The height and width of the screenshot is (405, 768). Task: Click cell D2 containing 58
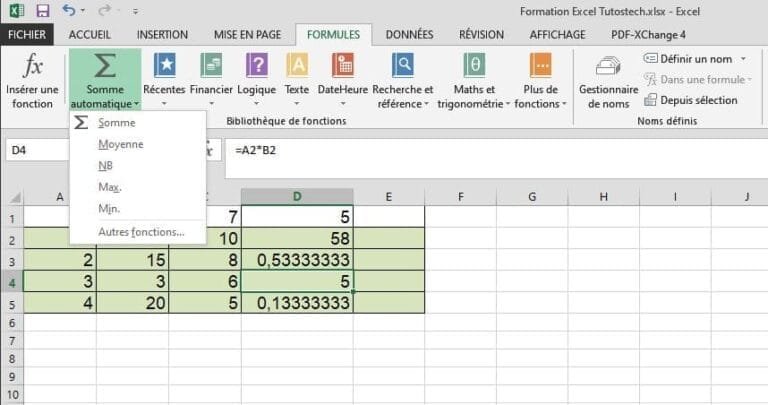point(297,238)
